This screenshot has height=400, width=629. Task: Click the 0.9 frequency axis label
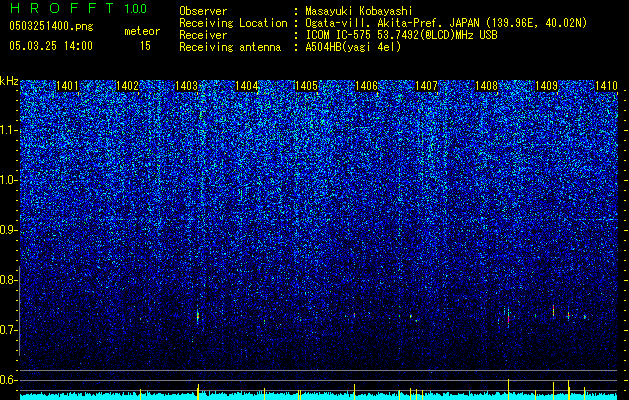[8, 230]
